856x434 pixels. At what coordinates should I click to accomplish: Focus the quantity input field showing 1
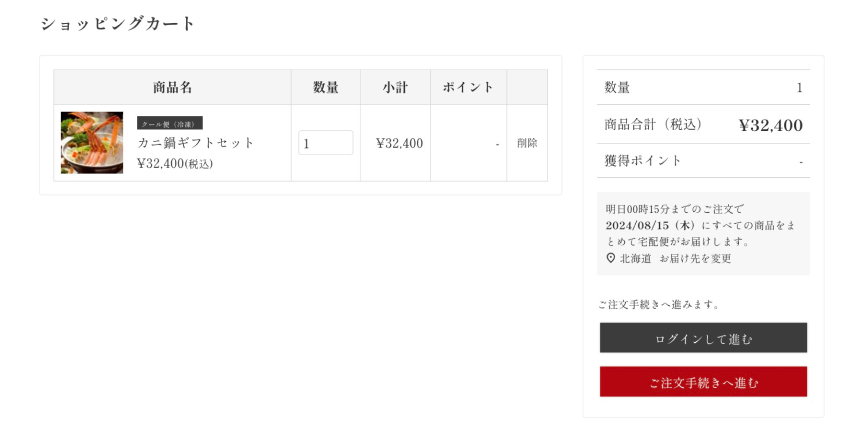325,143
